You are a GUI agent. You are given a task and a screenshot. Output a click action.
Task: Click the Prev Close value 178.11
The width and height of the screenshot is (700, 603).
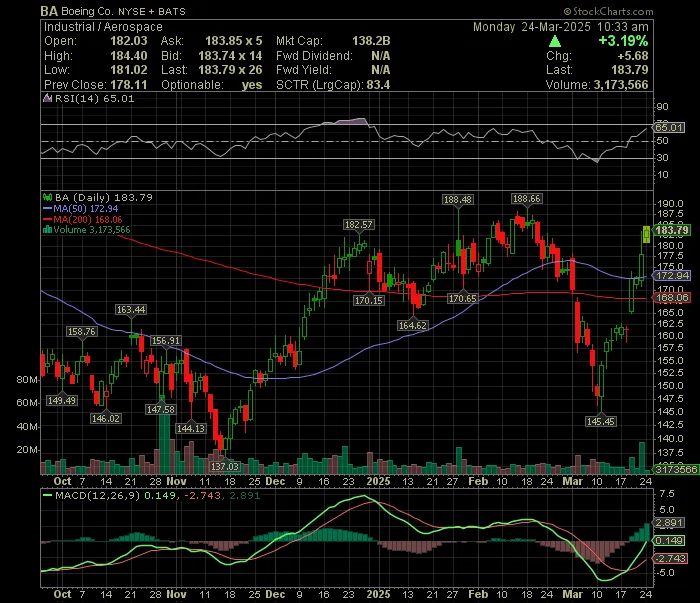(x=129, y=85)
